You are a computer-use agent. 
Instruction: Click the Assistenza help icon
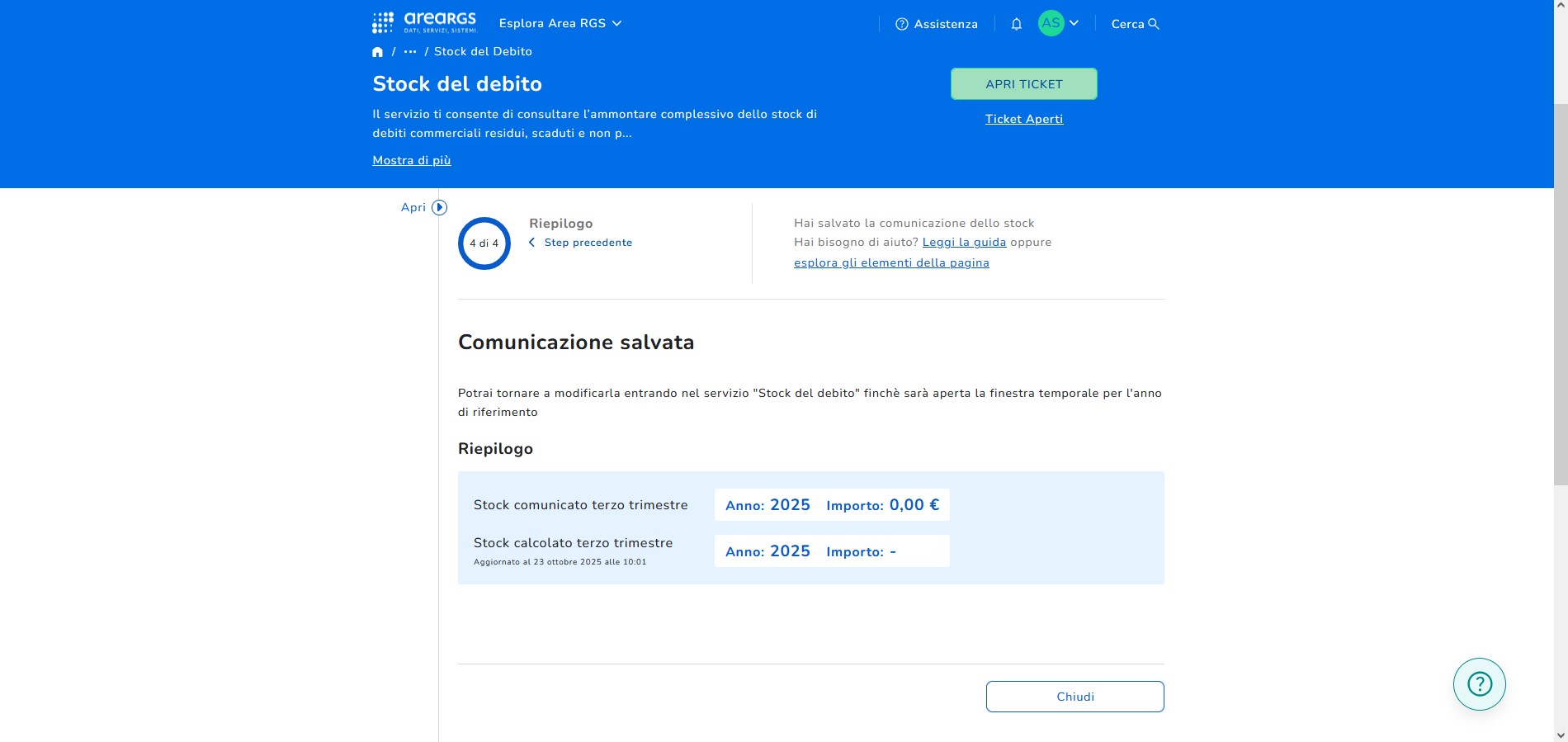tap(902, 24)
